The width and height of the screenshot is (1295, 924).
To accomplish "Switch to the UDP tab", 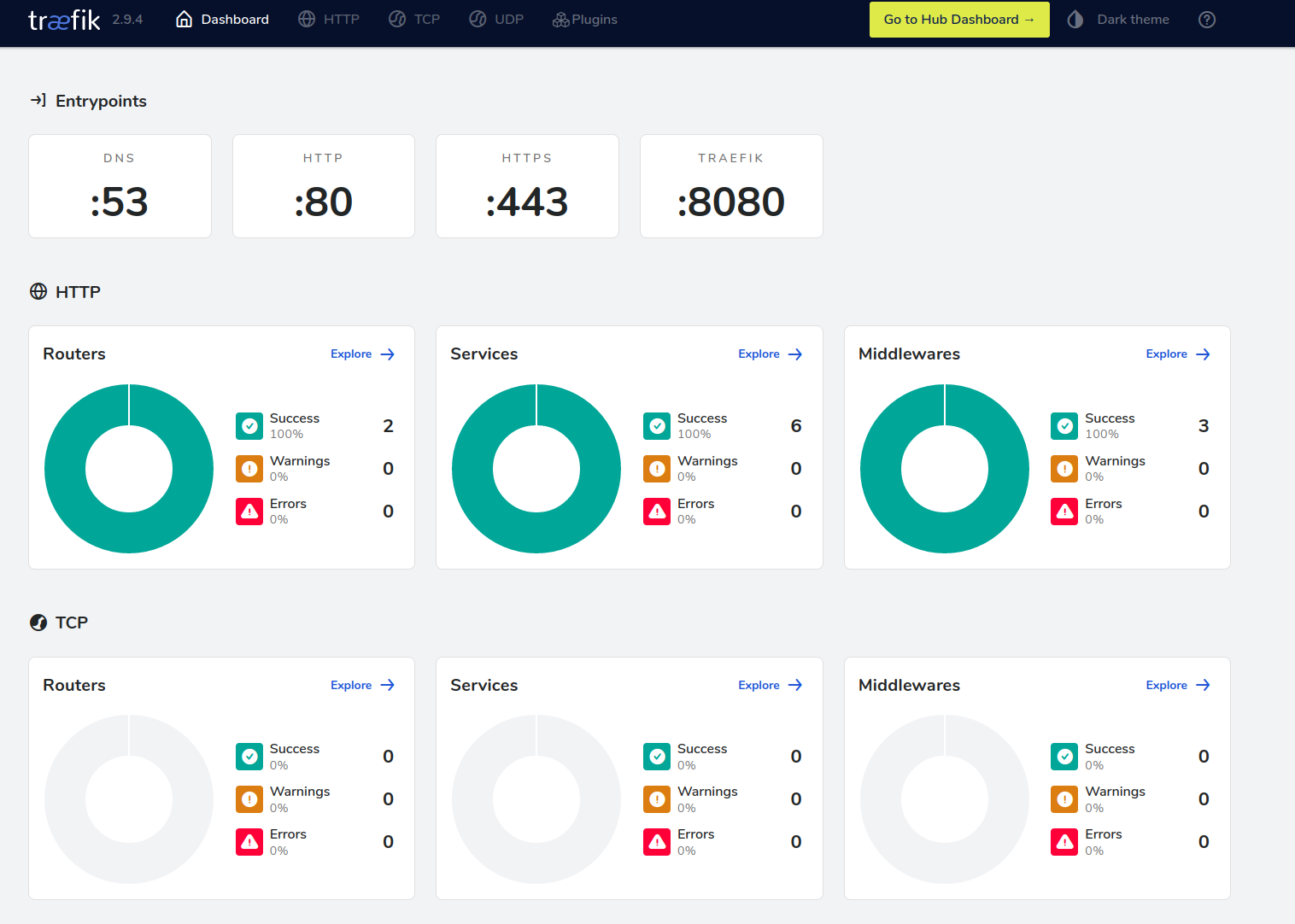I will (x=496, y=20).
